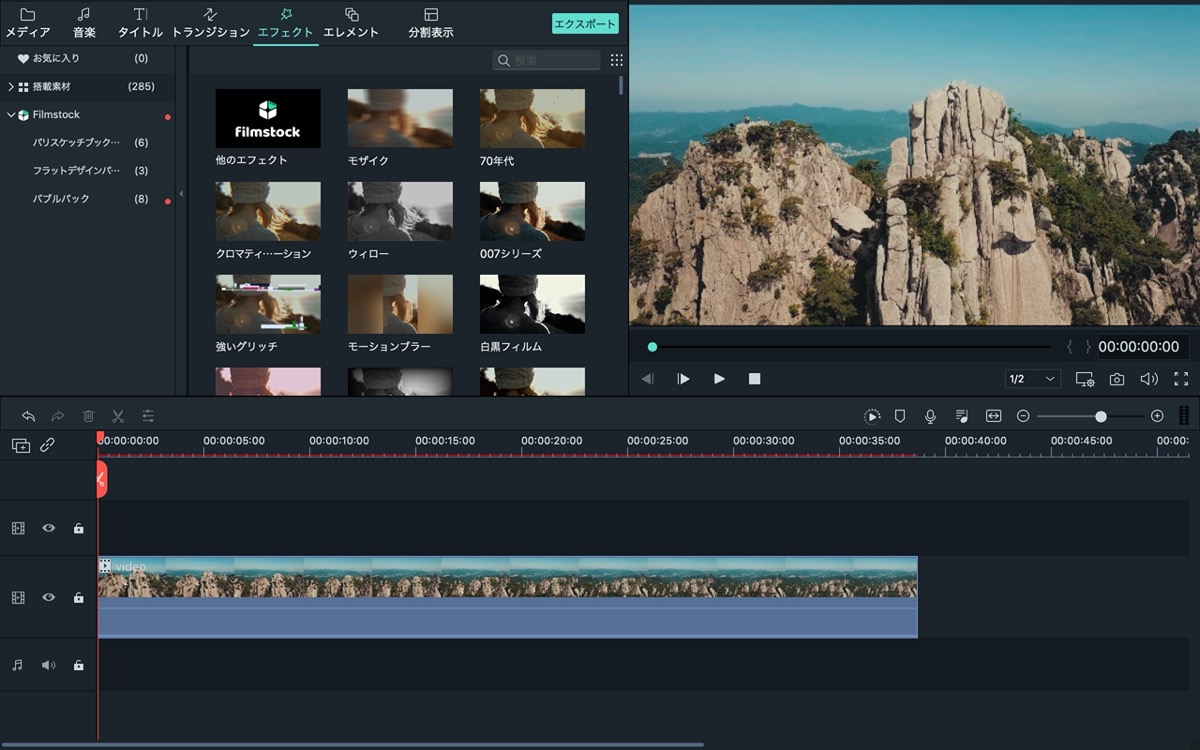Add a marker with the shield icon

click(900, 416)
